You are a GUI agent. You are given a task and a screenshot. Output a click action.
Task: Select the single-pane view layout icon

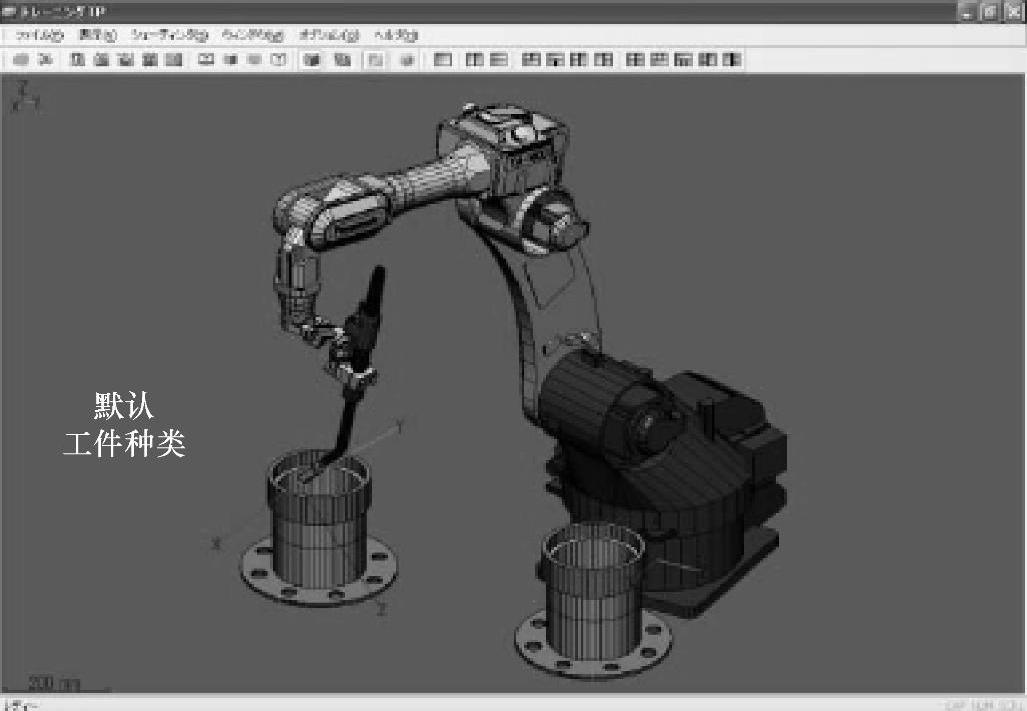[x=443, y=60]
